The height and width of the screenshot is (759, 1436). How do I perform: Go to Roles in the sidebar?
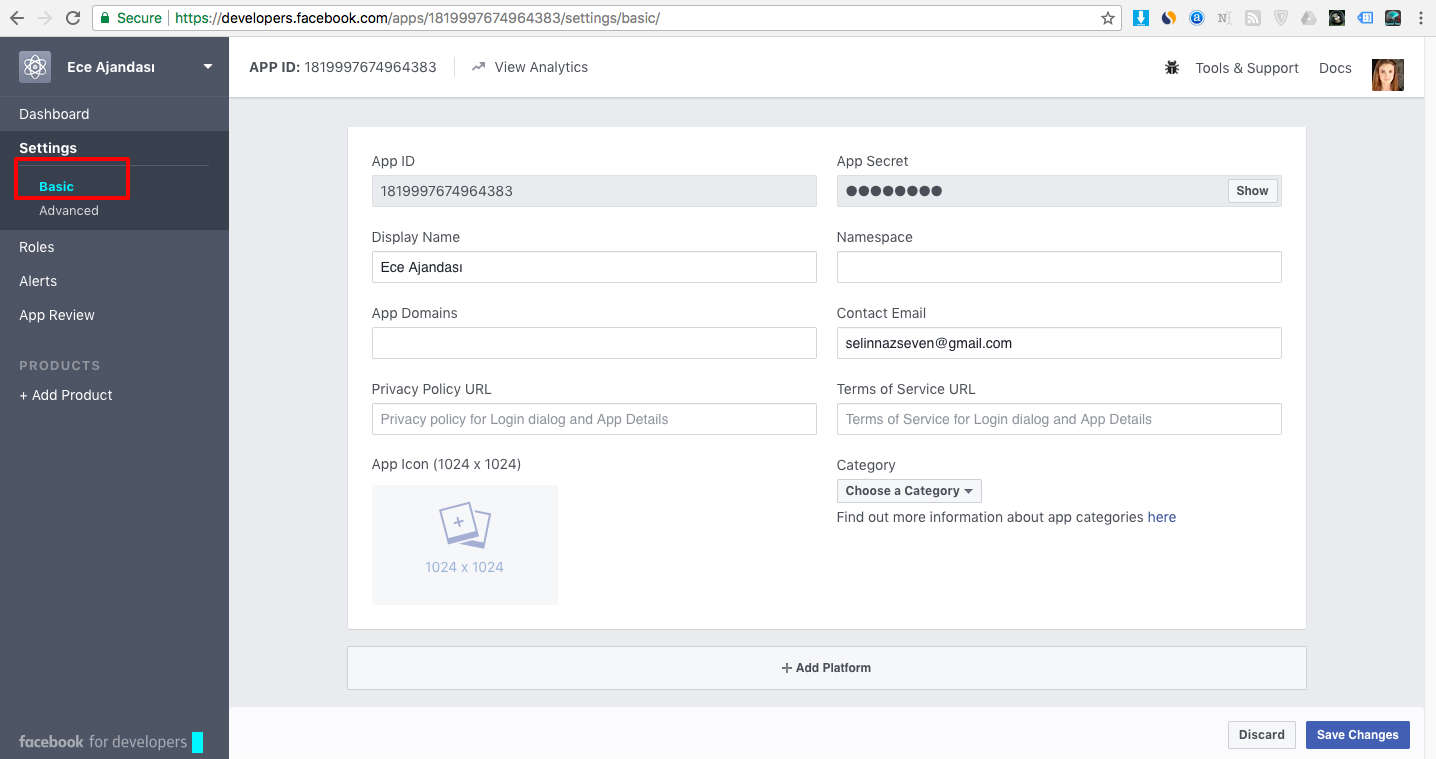coord(37,247)
